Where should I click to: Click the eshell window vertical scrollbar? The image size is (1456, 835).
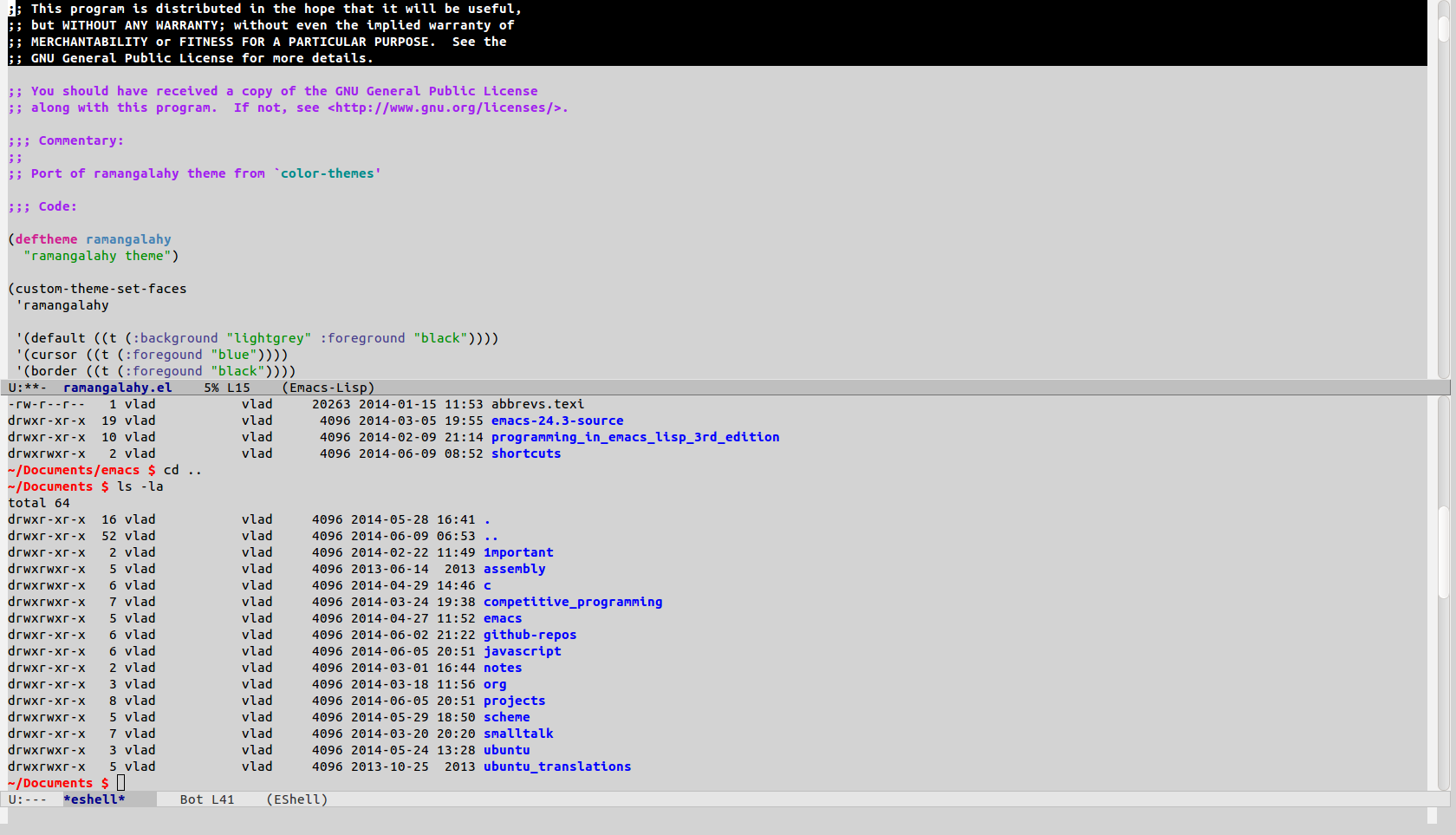[1443, 594]
